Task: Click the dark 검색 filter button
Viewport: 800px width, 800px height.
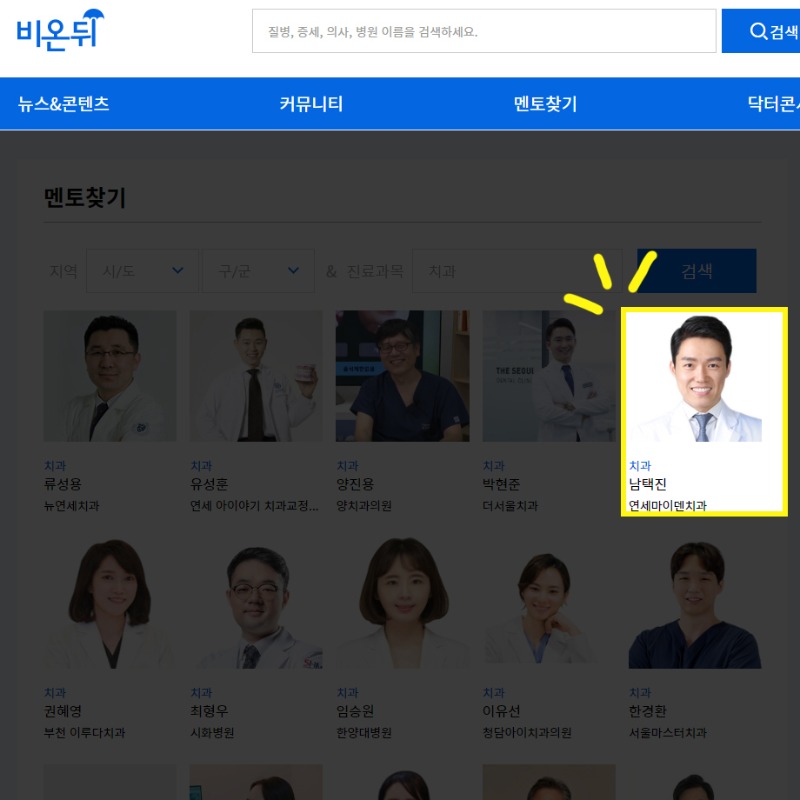Action: [x=696, y=270]
